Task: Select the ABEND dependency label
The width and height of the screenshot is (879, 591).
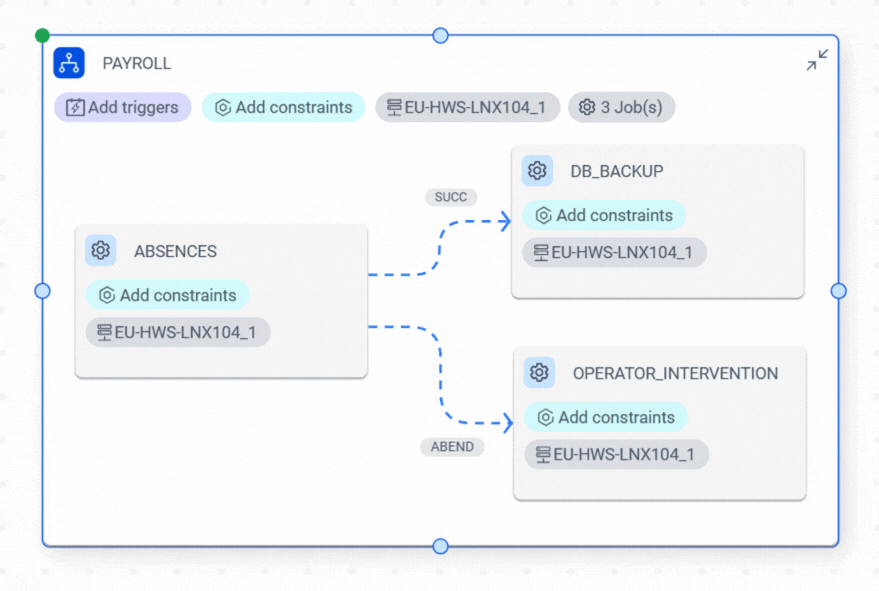Action: [452, 447]
